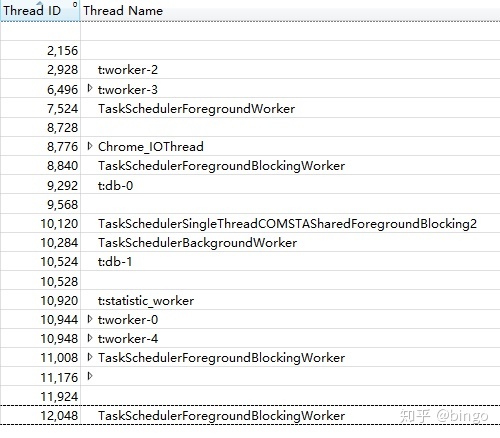
Task: Select thread ID 10,120
Action: tap(59, 224)
